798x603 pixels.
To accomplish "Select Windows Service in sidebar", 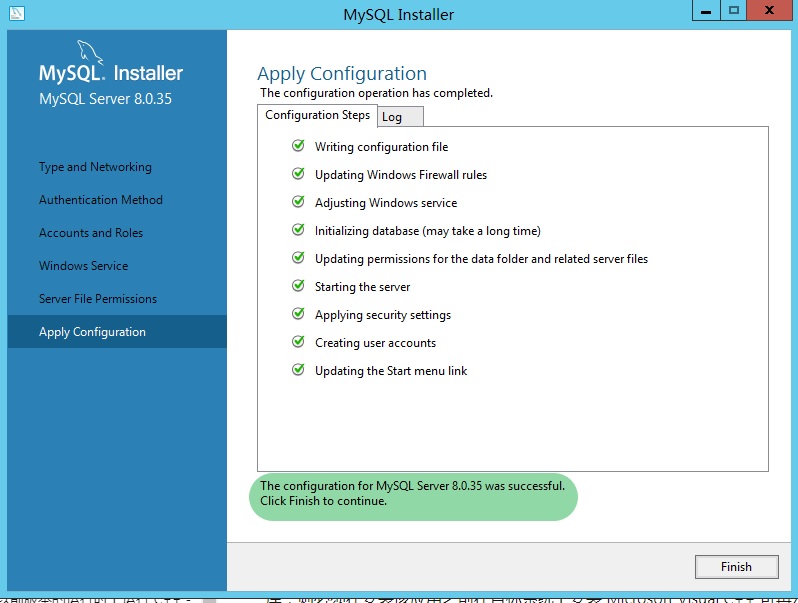I will (83, 266).
